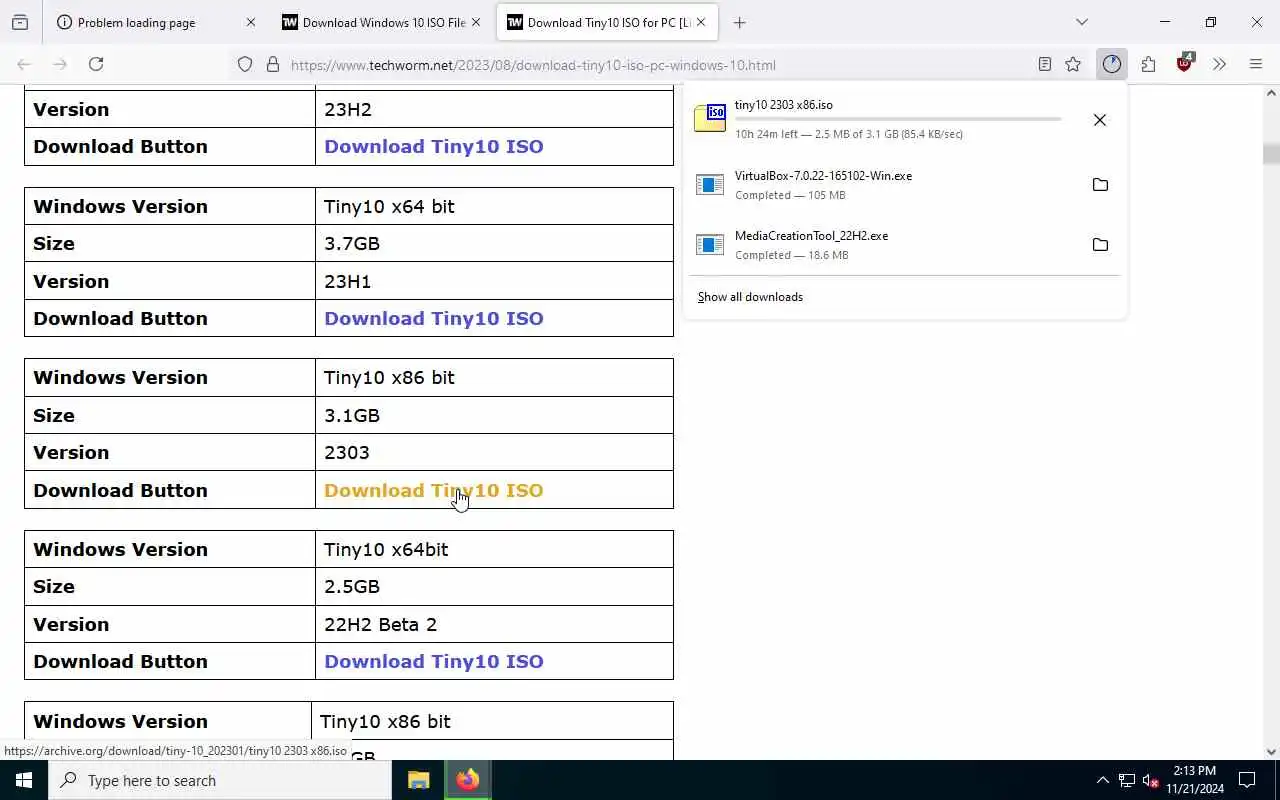Viewport: 1280px width, 800px height.
Task: Select the 3.7GB size cell
Action: (x=494, y=243)
